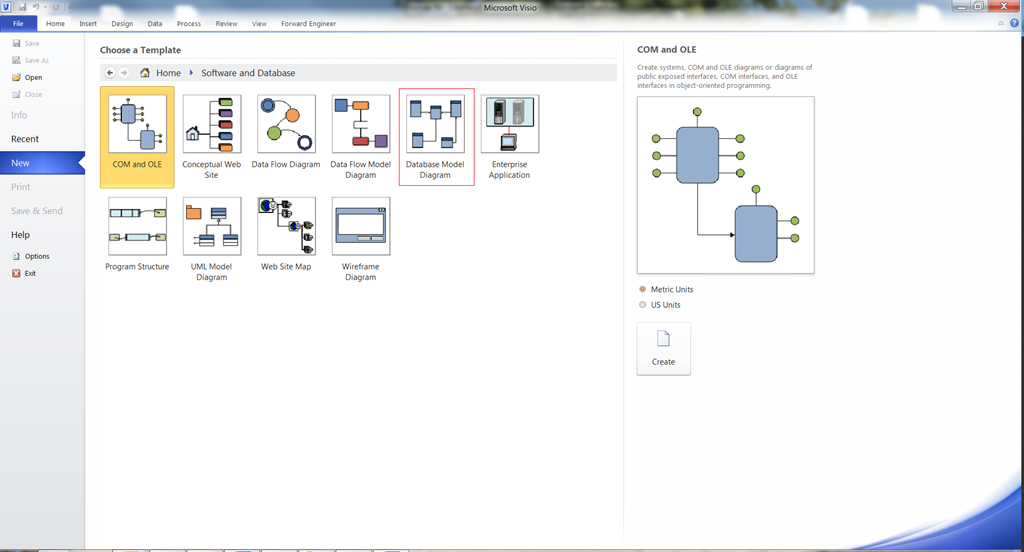1024x552 pixels.
Task: Click Options in the File menu sidebar
Action: (x=36, y=256)
